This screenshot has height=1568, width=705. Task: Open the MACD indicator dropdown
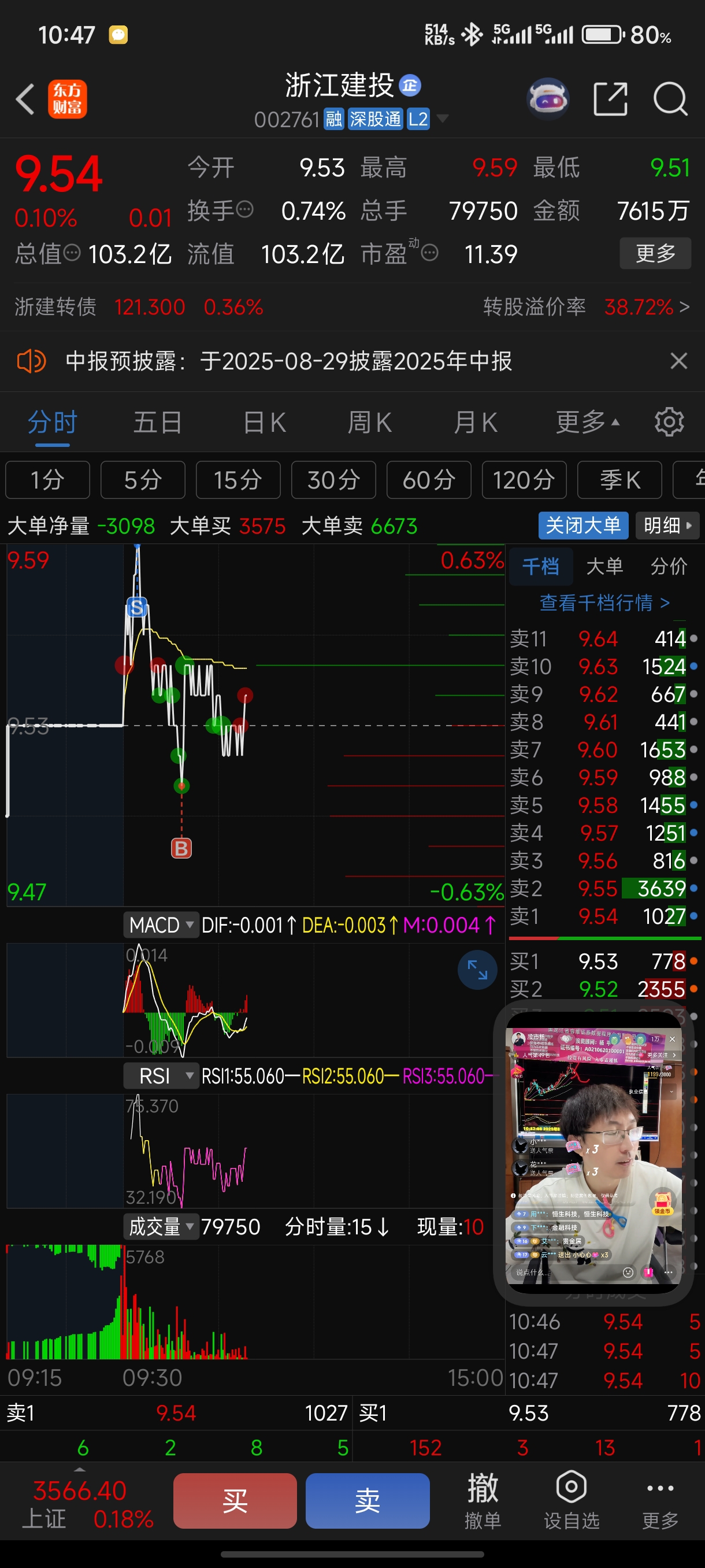point(161,925)
